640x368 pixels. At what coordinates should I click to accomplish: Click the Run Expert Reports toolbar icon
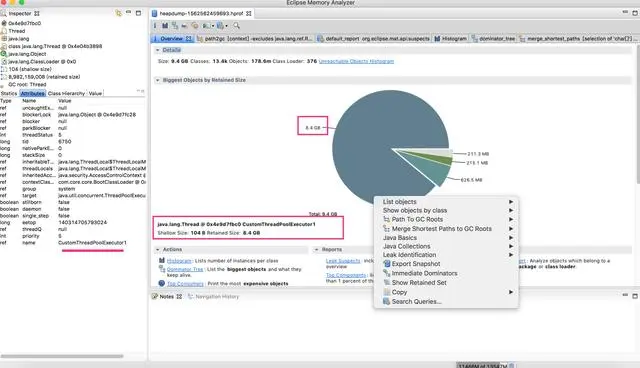[206, 26]
